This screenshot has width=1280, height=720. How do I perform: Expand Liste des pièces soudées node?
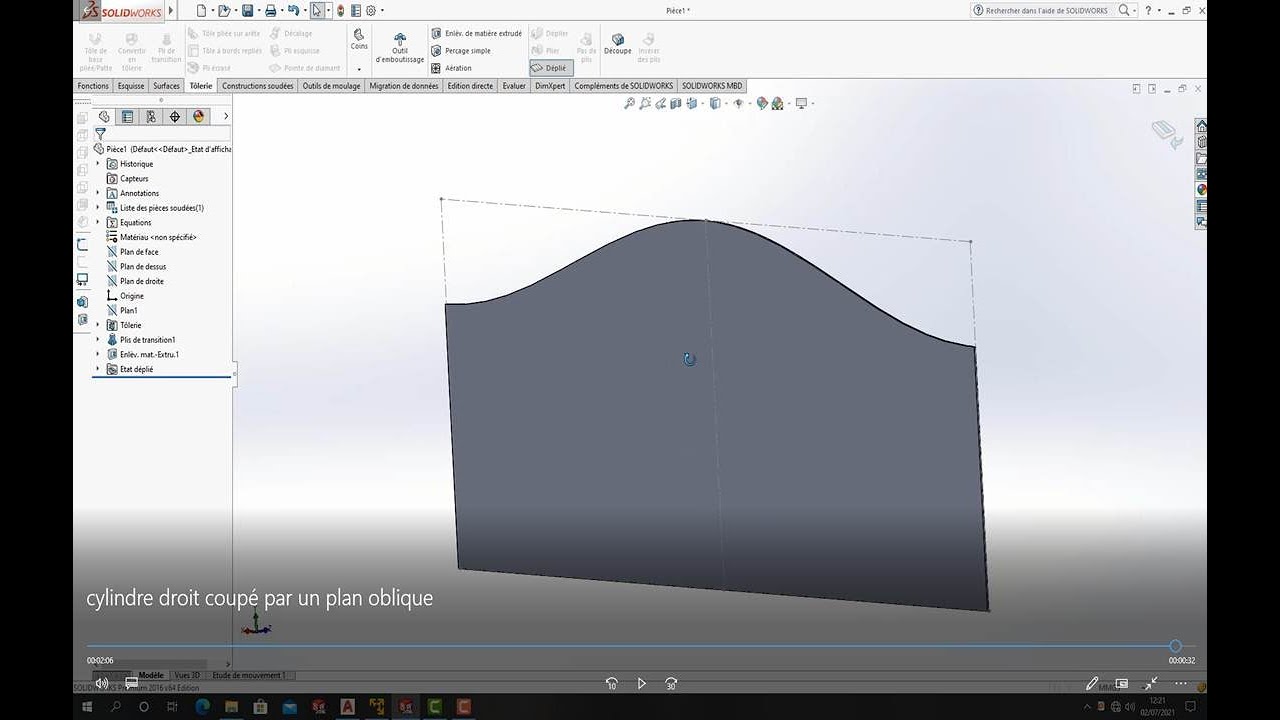[98, 208]
